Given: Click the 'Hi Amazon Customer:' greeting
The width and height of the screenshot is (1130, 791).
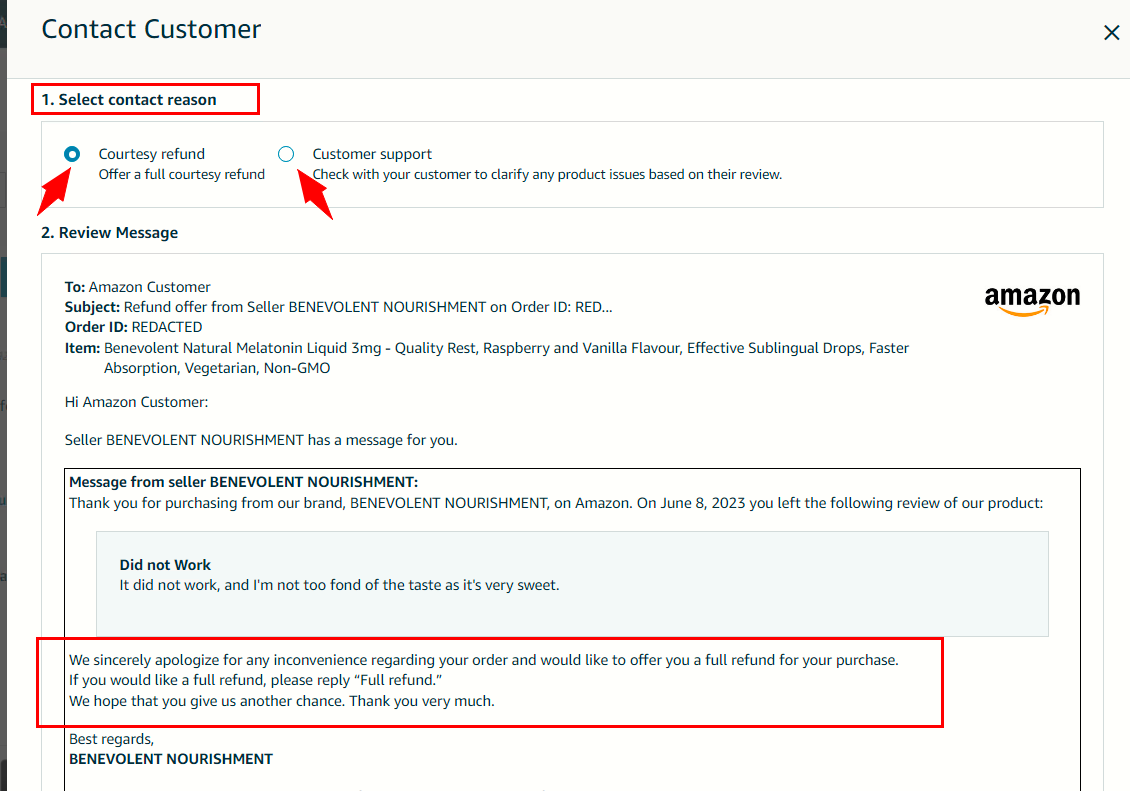Looking at the screenshot, I should coord(136,402).
